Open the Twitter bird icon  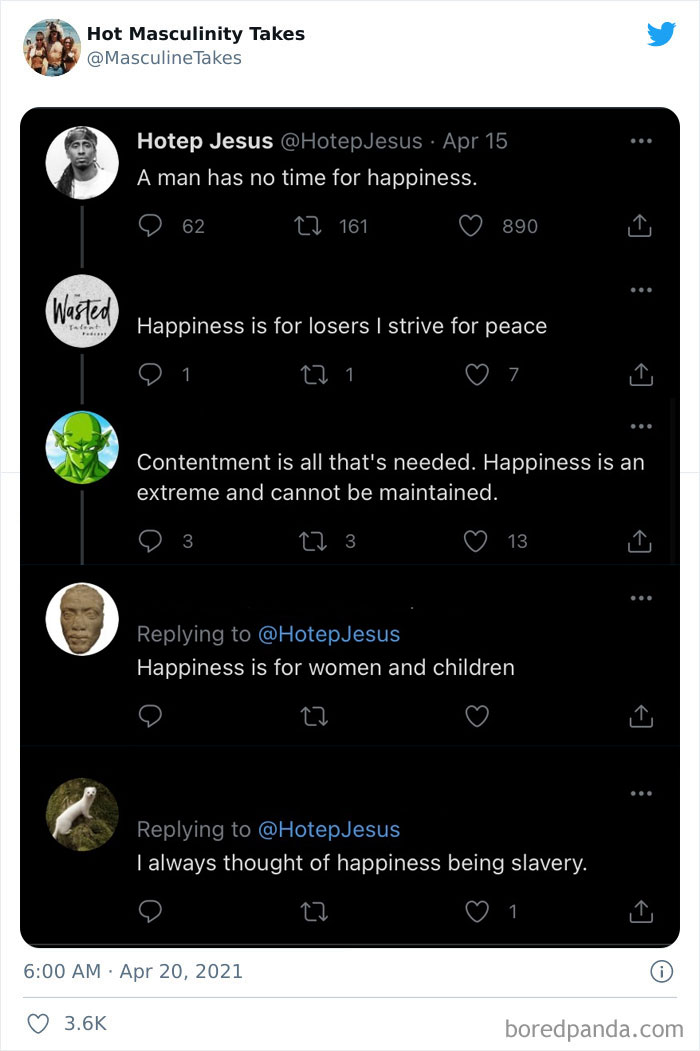click(662, 34)
